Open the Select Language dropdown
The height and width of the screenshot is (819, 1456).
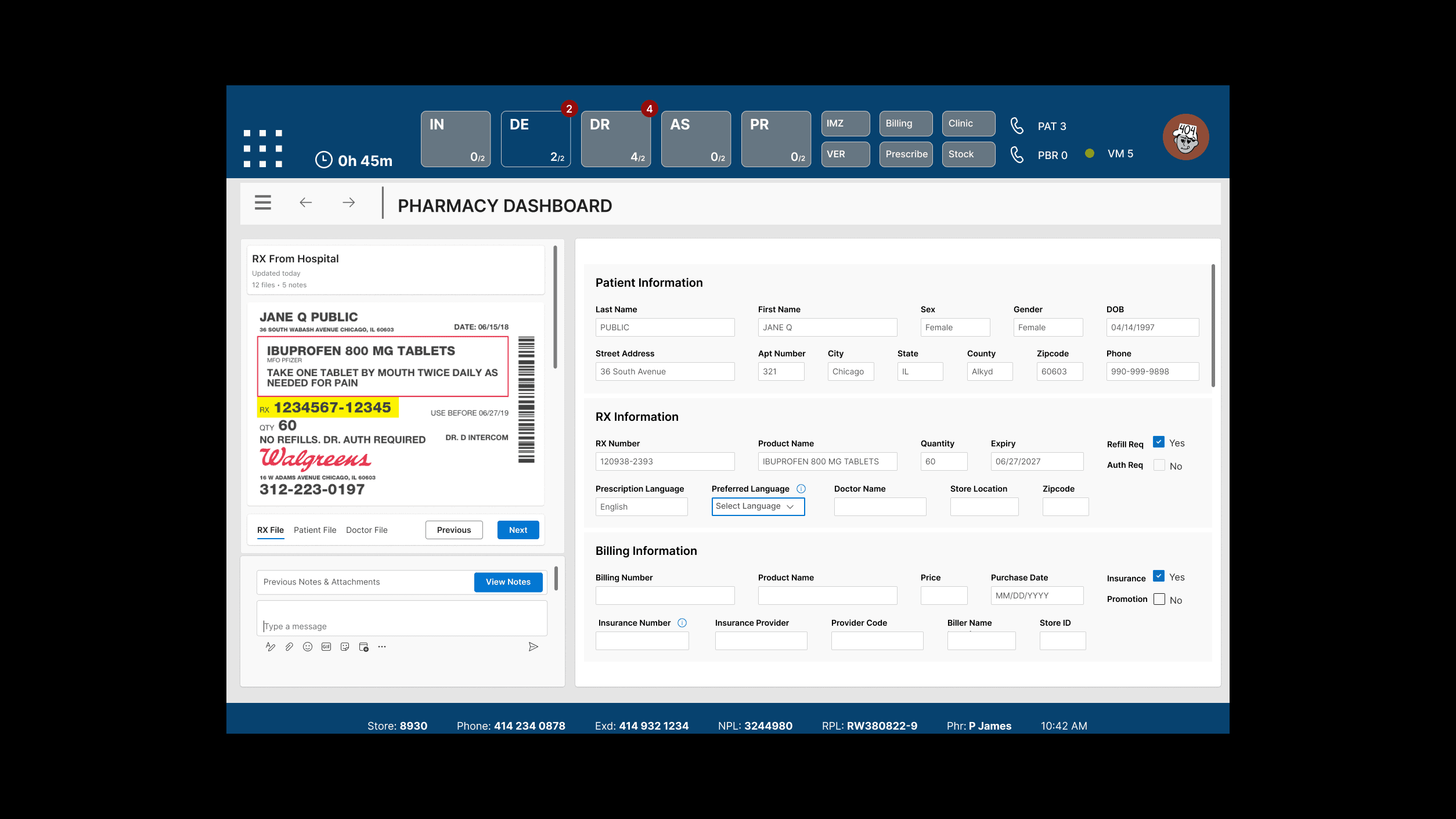pyautogui.click(x=758, y=506)
